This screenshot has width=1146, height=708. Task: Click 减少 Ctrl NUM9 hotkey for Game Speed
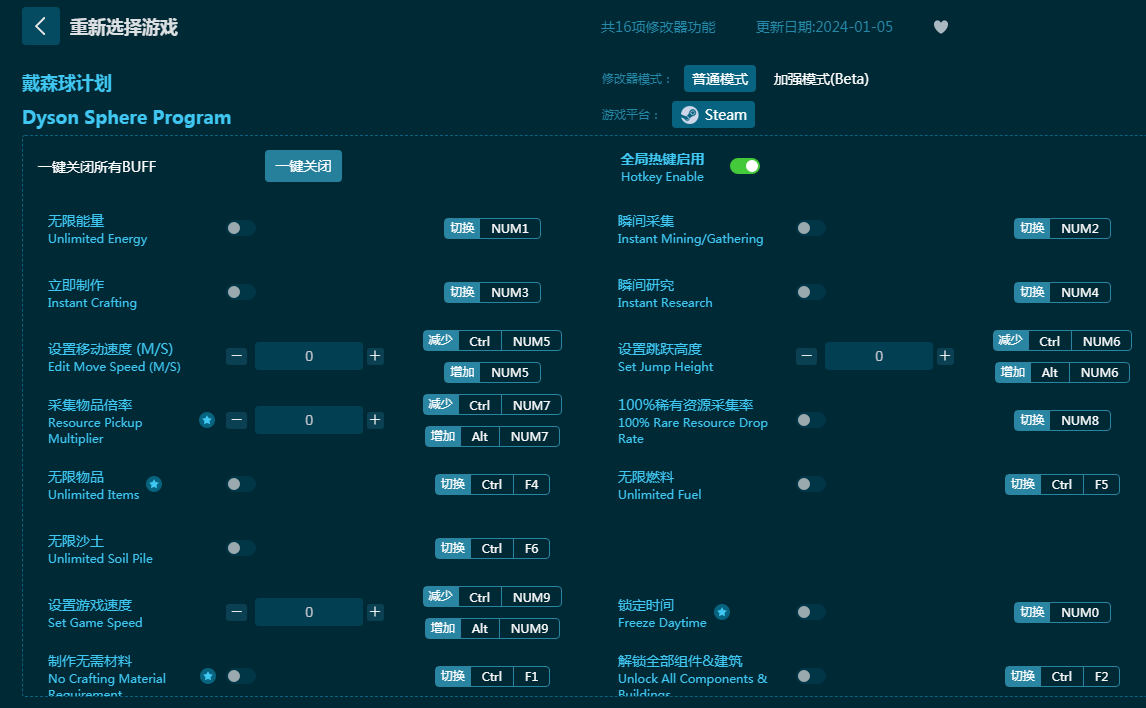point(492,597)
